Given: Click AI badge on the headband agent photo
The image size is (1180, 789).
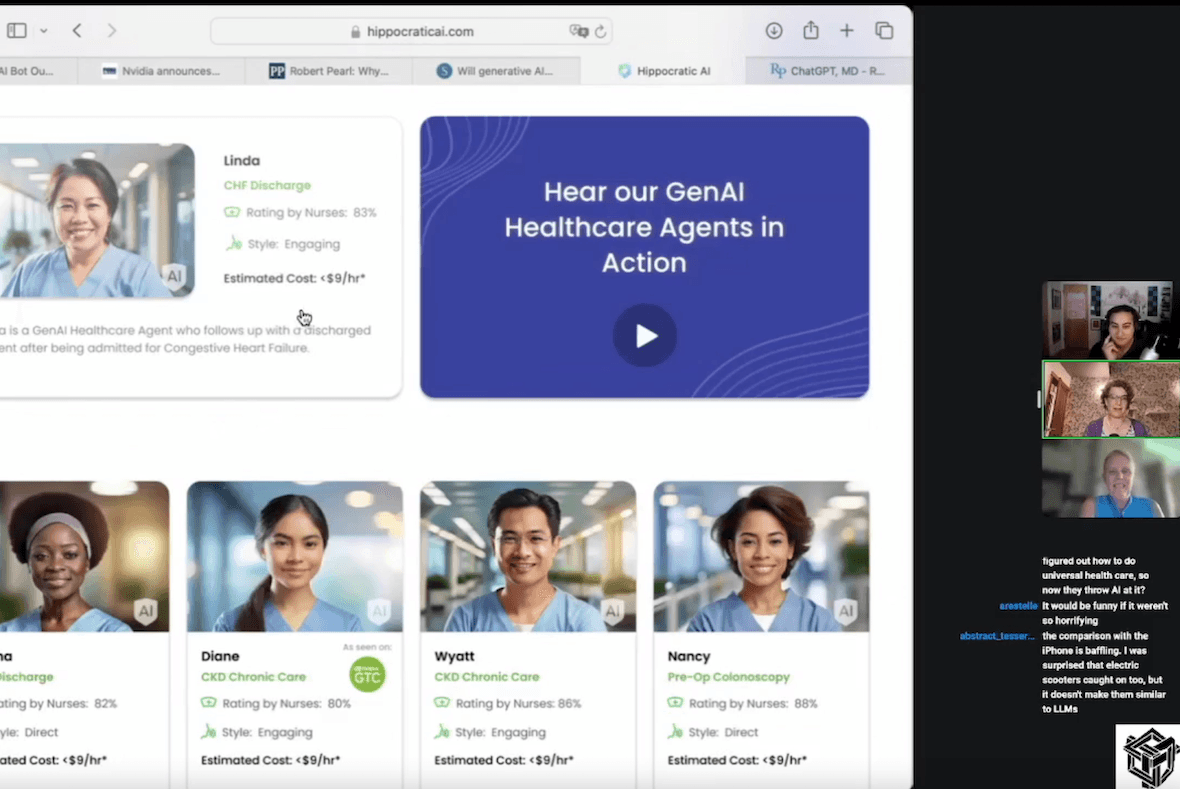Looking at the screenshot, I should click(145, 611).
